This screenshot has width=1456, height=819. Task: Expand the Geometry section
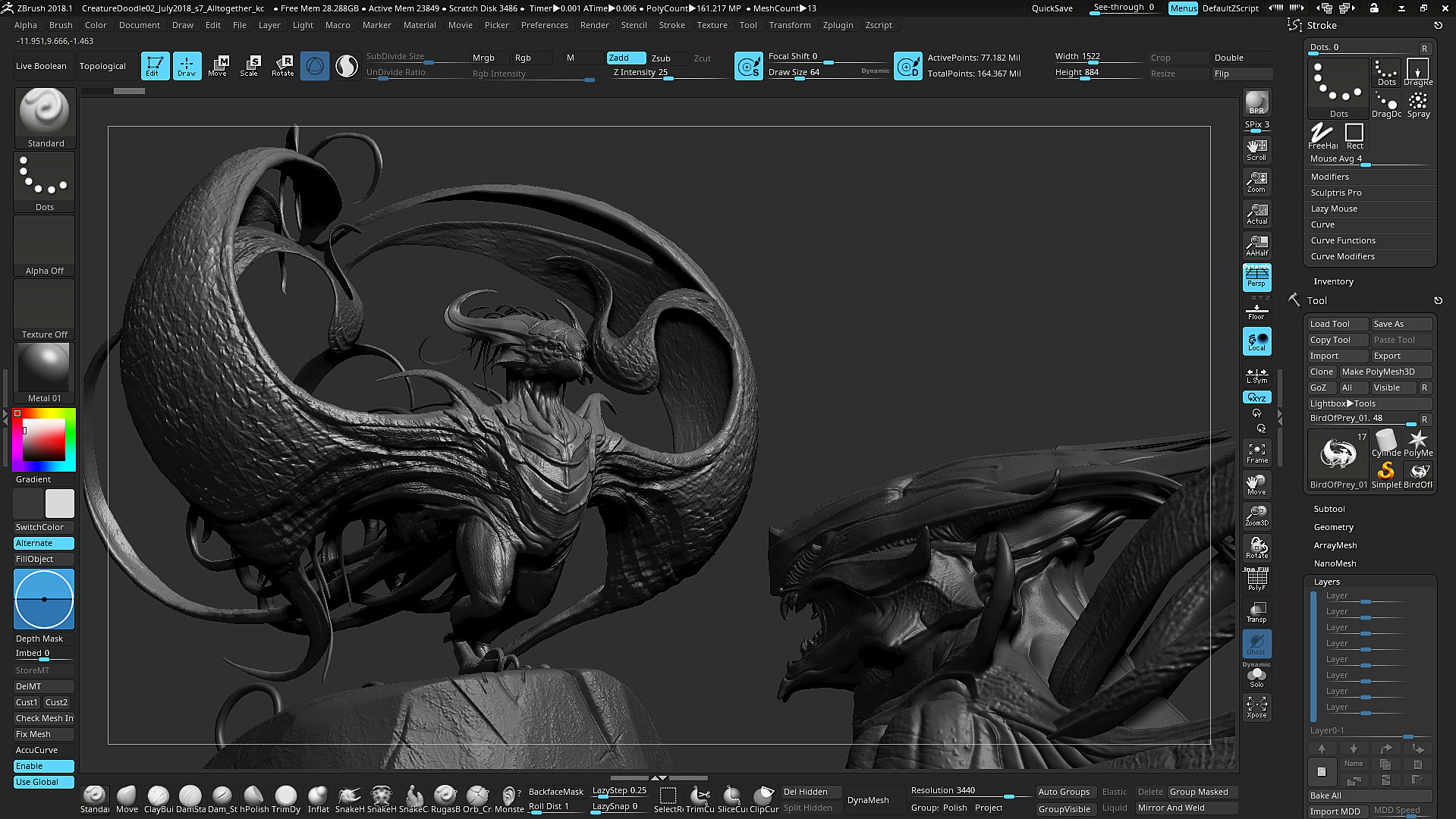[x=1333, y=527]
